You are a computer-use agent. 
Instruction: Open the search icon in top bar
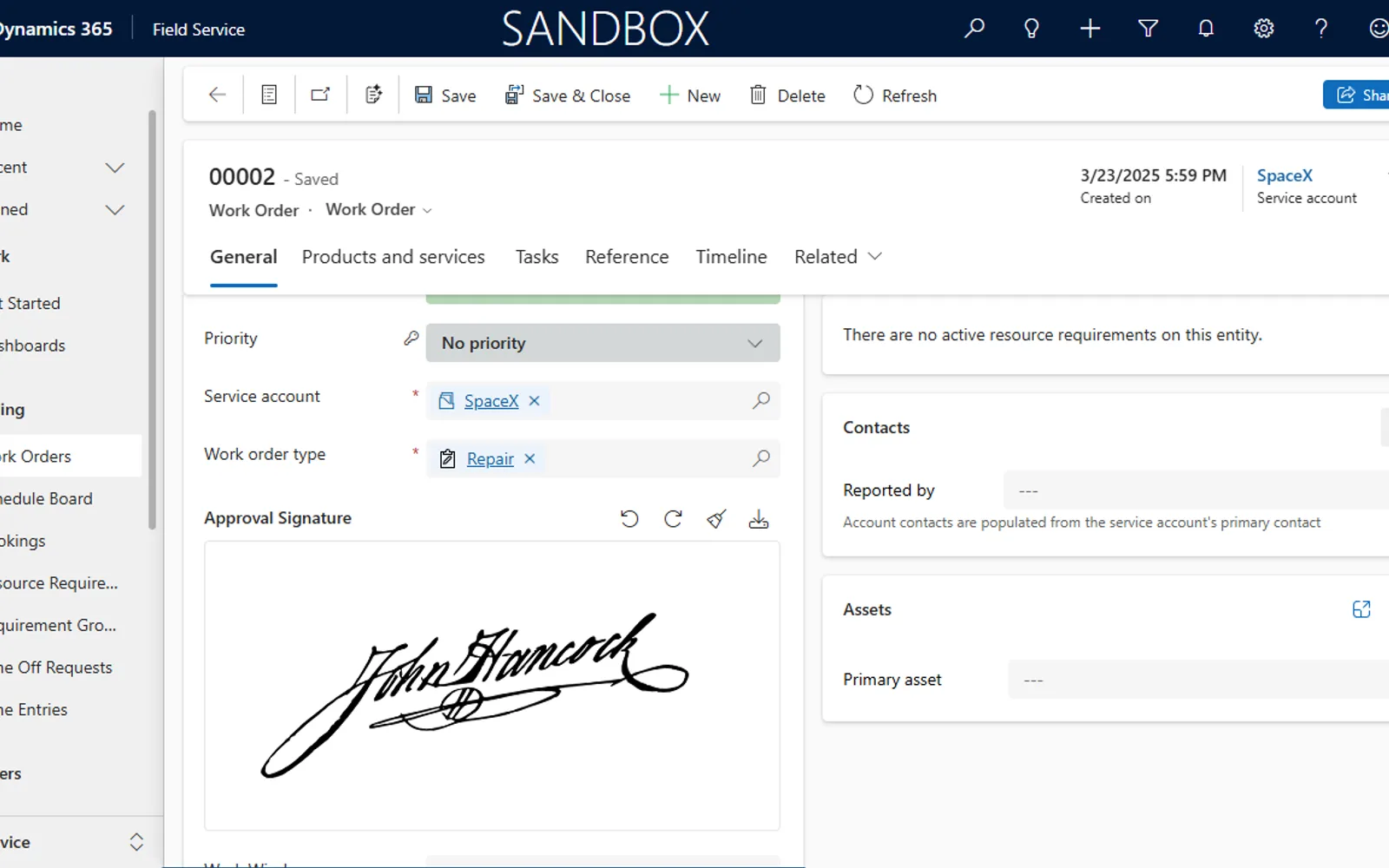tap(974, 29)
